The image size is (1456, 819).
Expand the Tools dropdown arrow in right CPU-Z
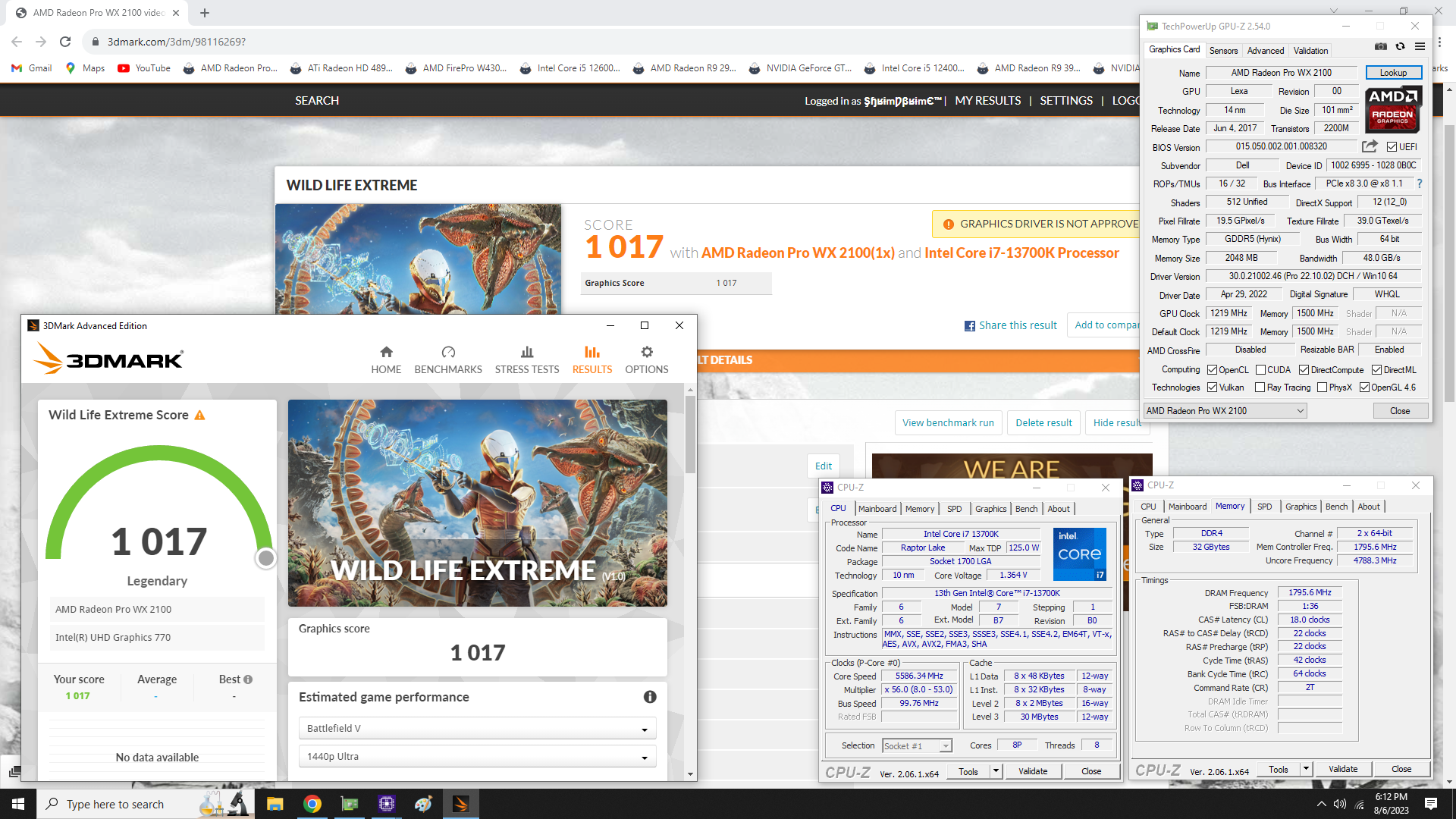(1306, 769)
